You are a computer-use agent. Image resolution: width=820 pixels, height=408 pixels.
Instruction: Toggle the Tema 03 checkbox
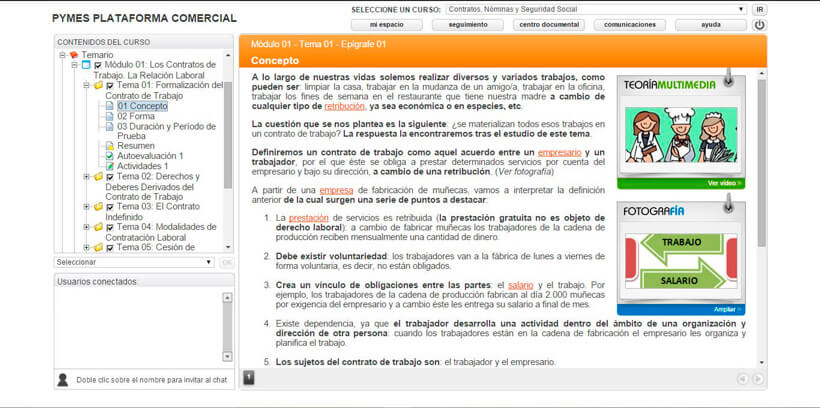pyautogui.click(x=110, y=207)
